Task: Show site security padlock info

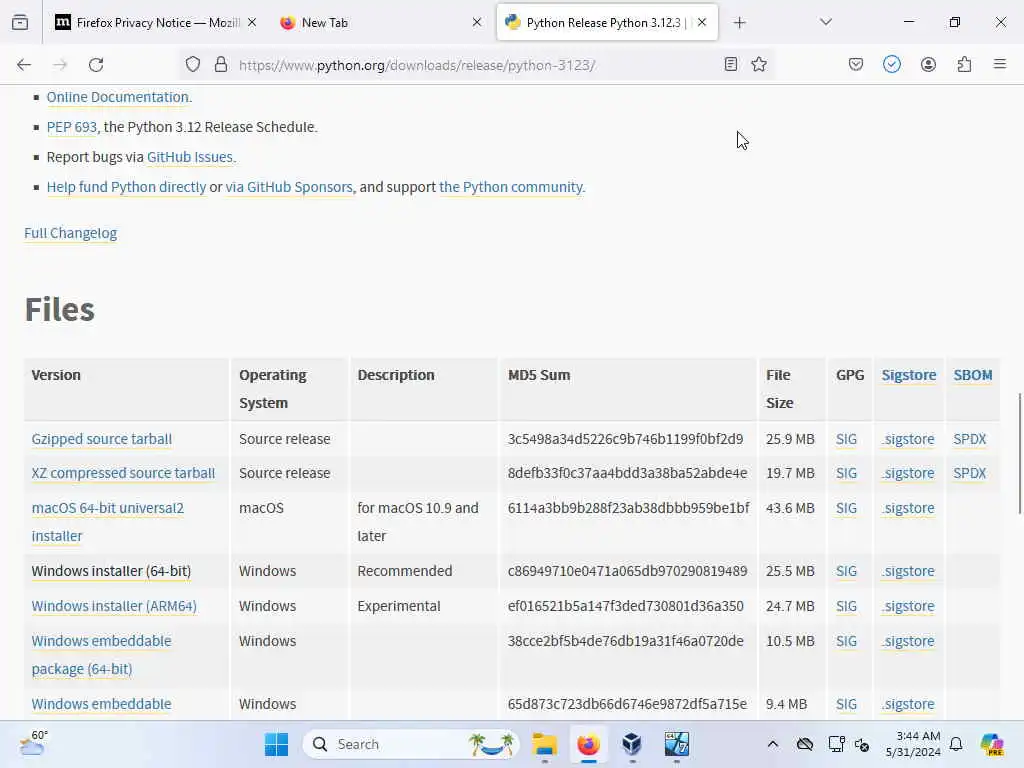Action: 221,65
